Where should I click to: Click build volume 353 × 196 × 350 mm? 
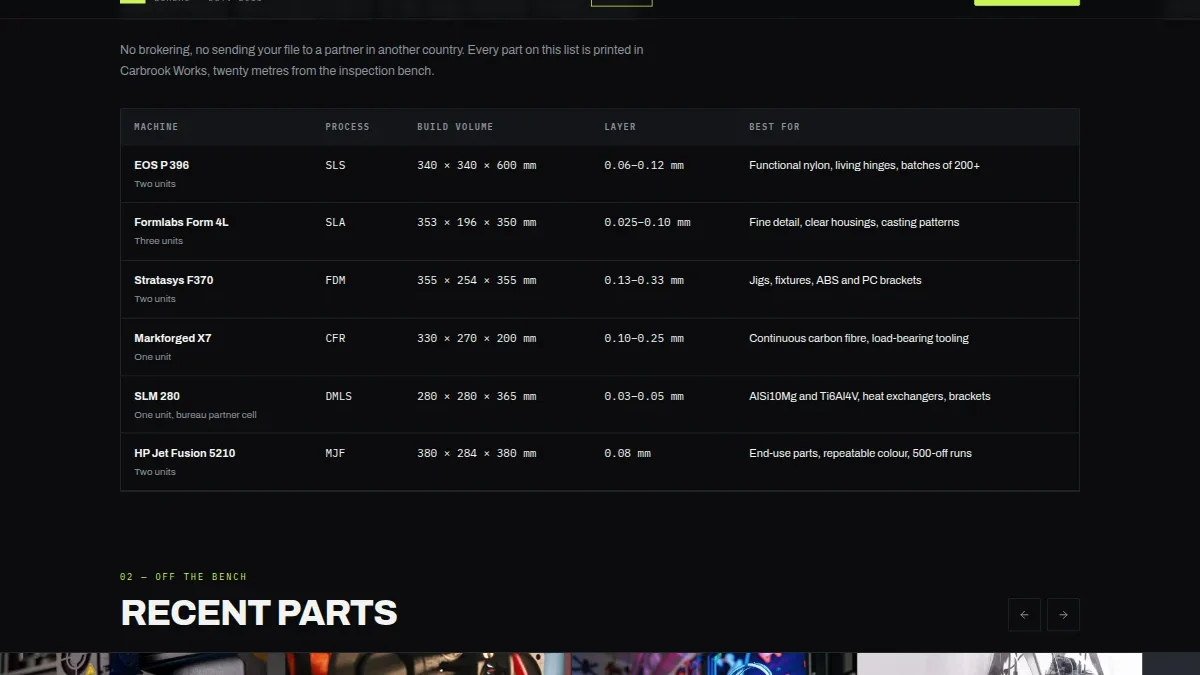(x=476, y=222)
